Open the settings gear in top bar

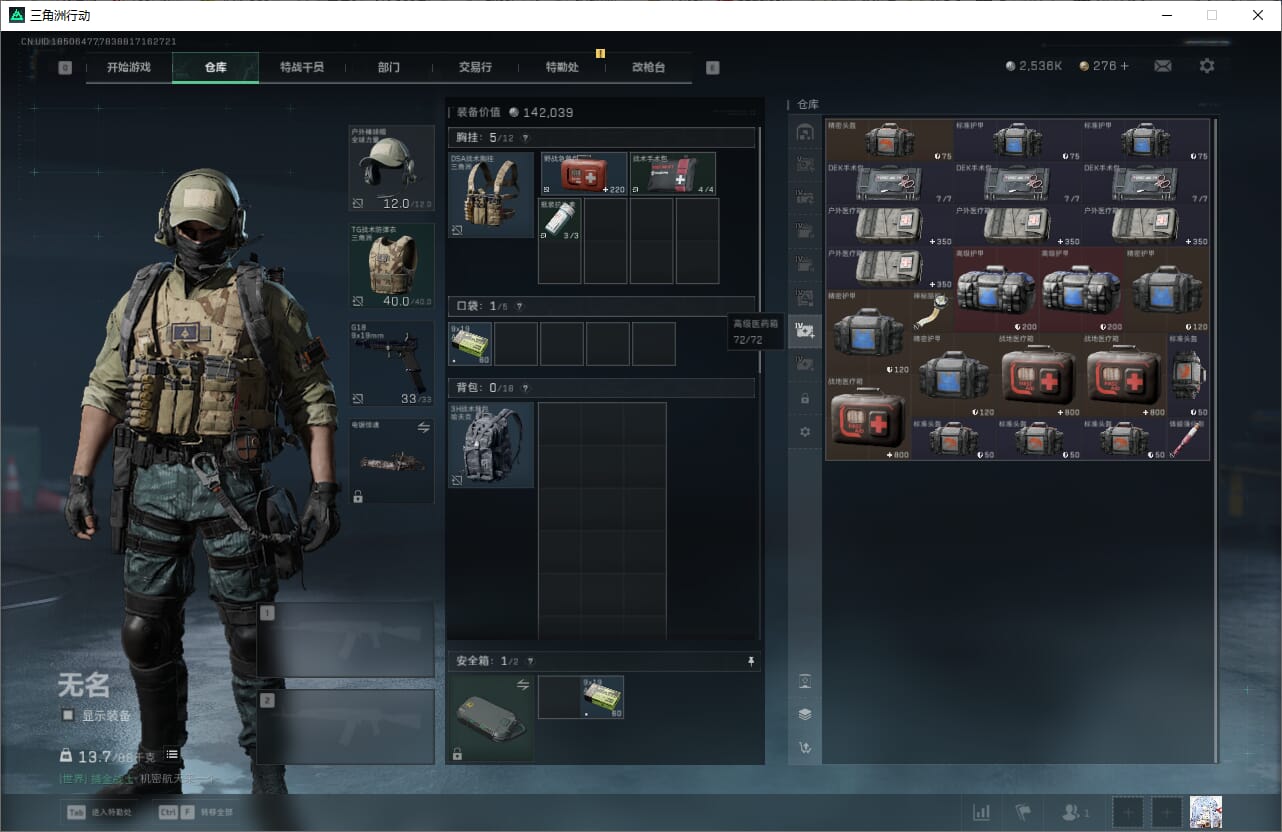(x=1207, y=66)
